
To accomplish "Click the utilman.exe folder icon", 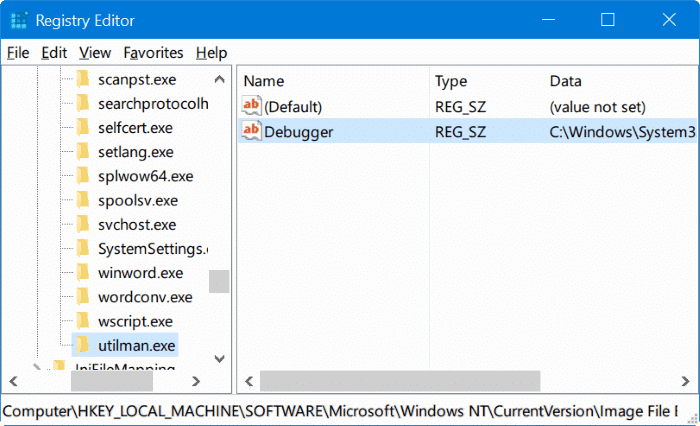I will point(83,345).
